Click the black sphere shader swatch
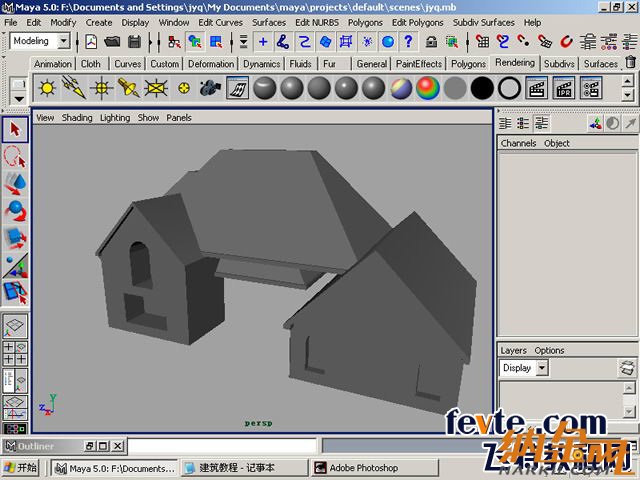 pos(482,88)
